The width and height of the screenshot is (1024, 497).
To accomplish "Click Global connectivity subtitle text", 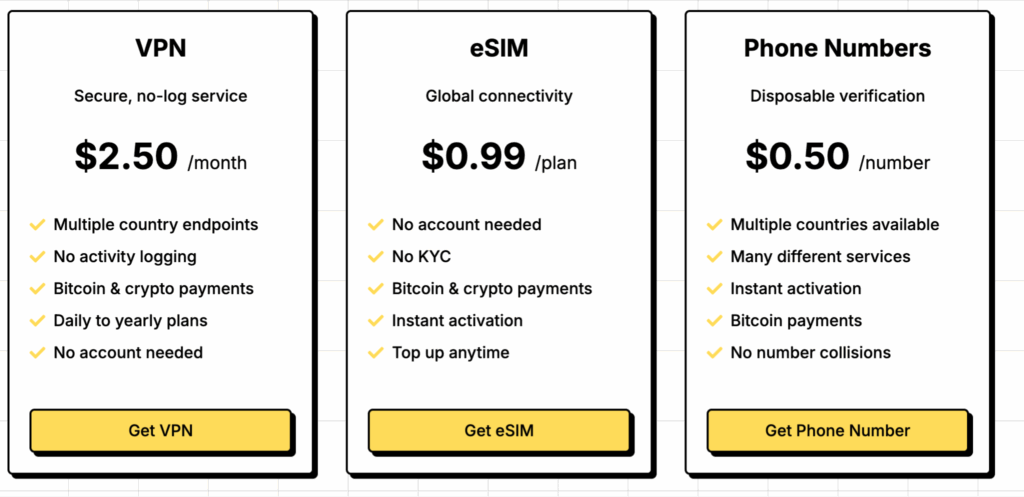I will tap(499, 97).
